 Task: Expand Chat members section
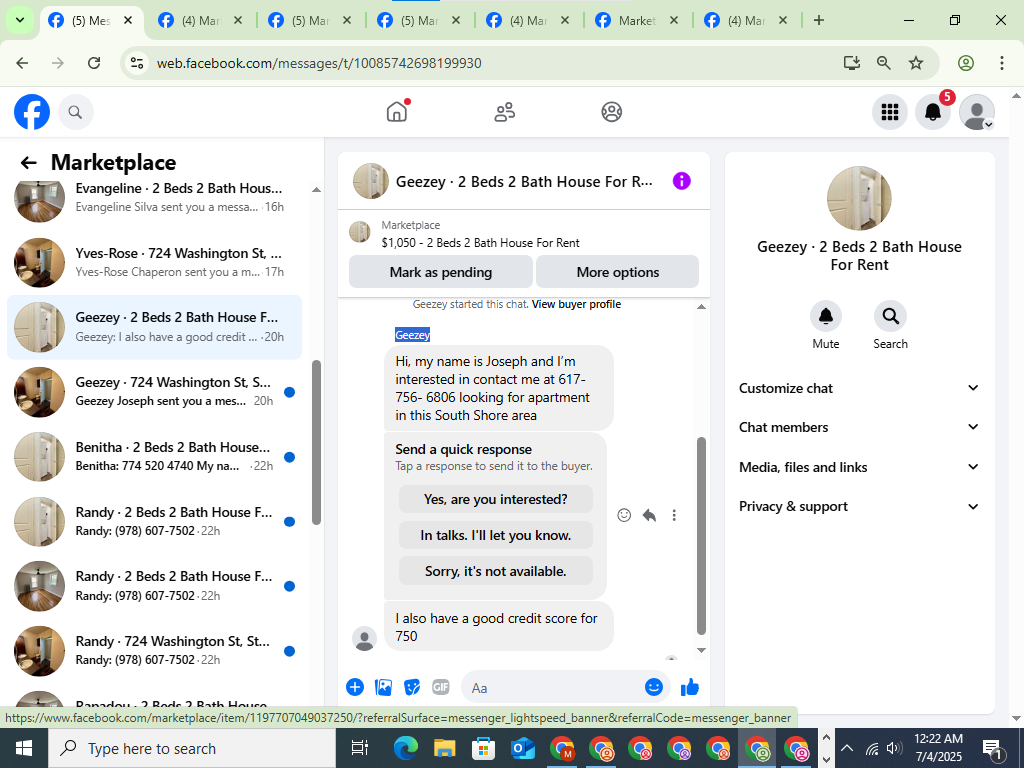point(859,427)
